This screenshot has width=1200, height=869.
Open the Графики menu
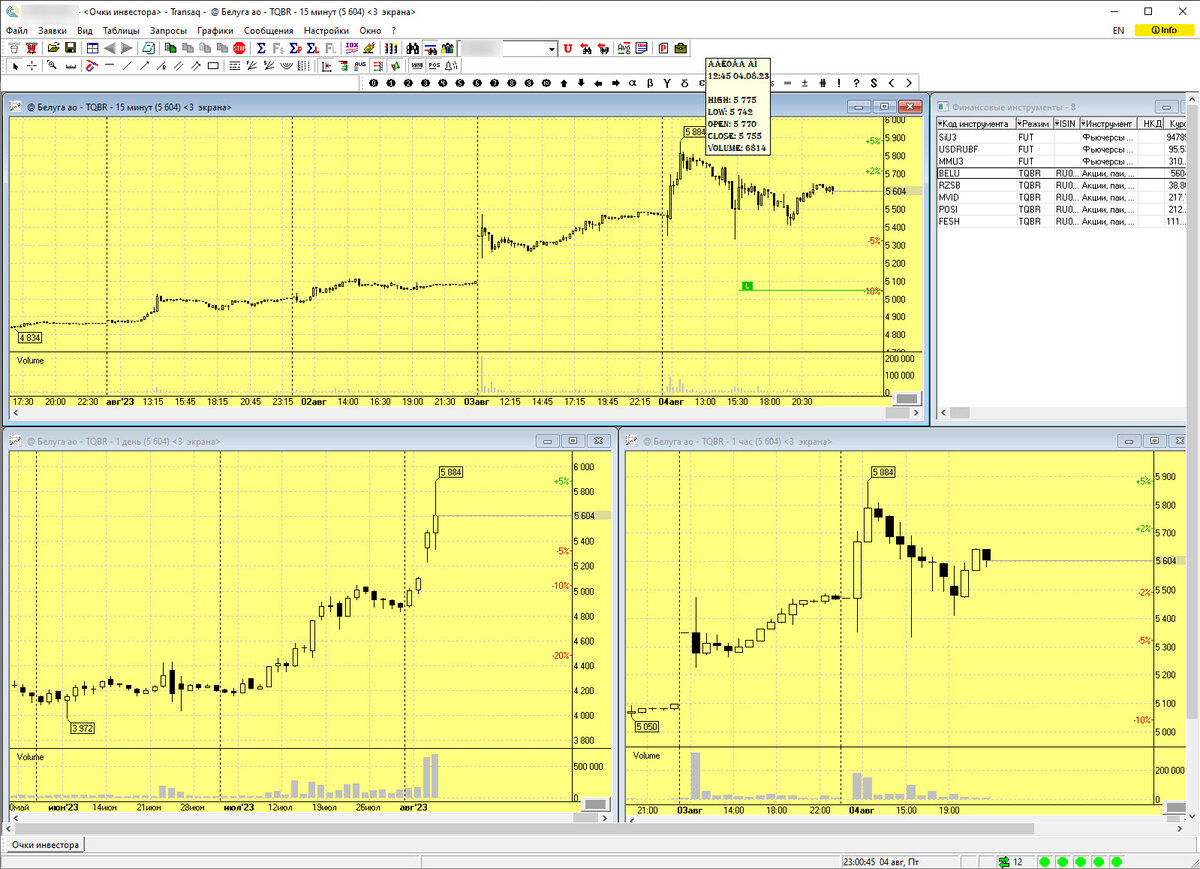click(215, 30)
